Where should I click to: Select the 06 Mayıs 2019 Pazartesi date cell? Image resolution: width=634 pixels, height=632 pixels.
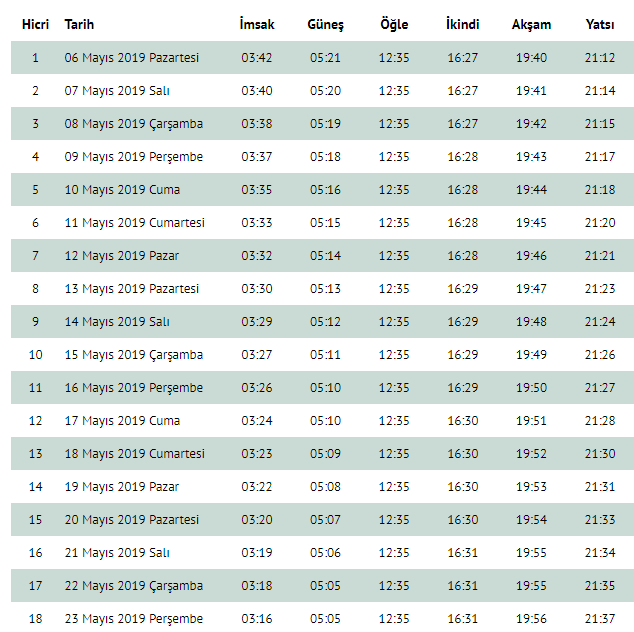click(131, 57)
